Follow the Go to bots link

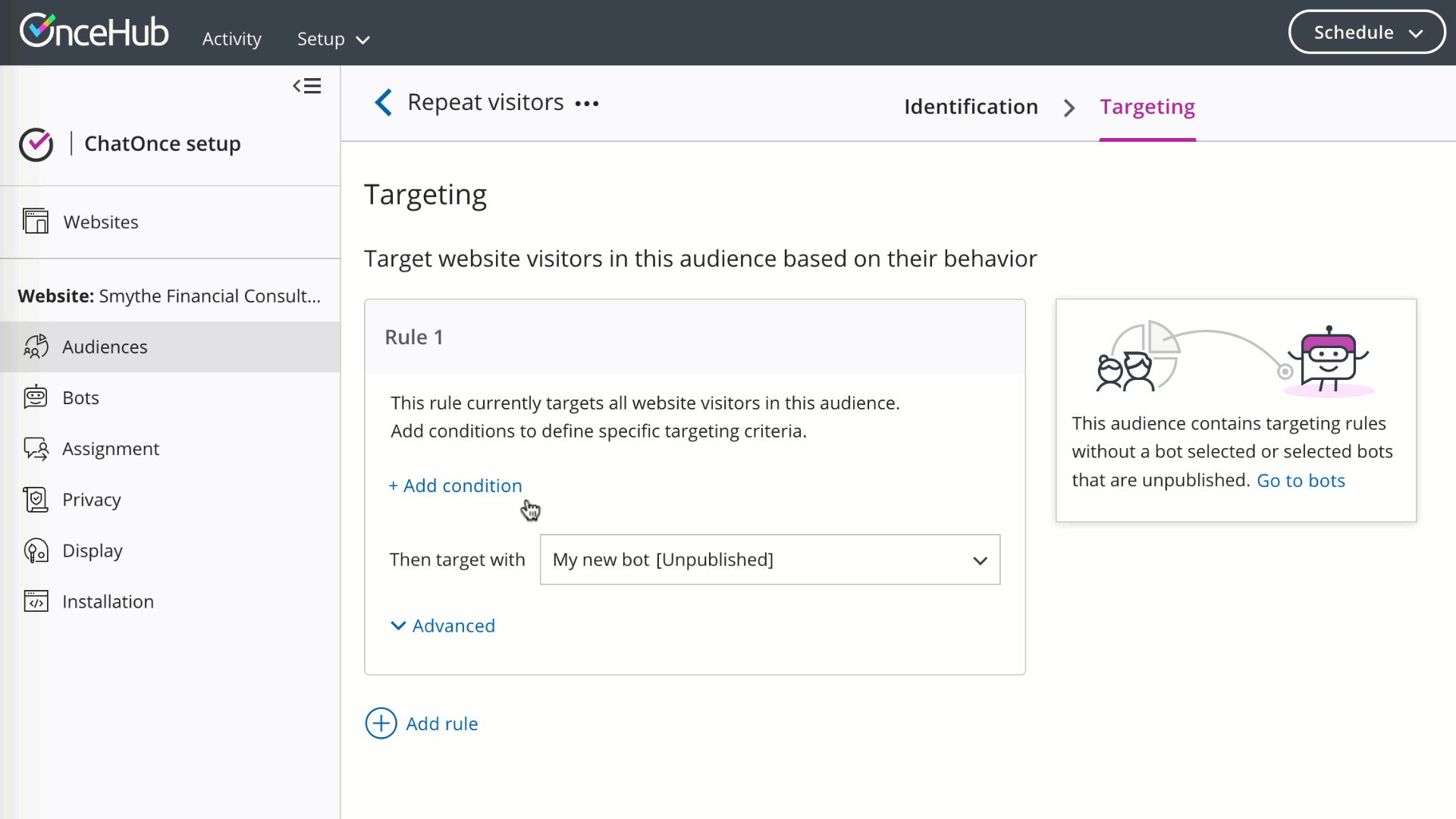point(1301,481)
